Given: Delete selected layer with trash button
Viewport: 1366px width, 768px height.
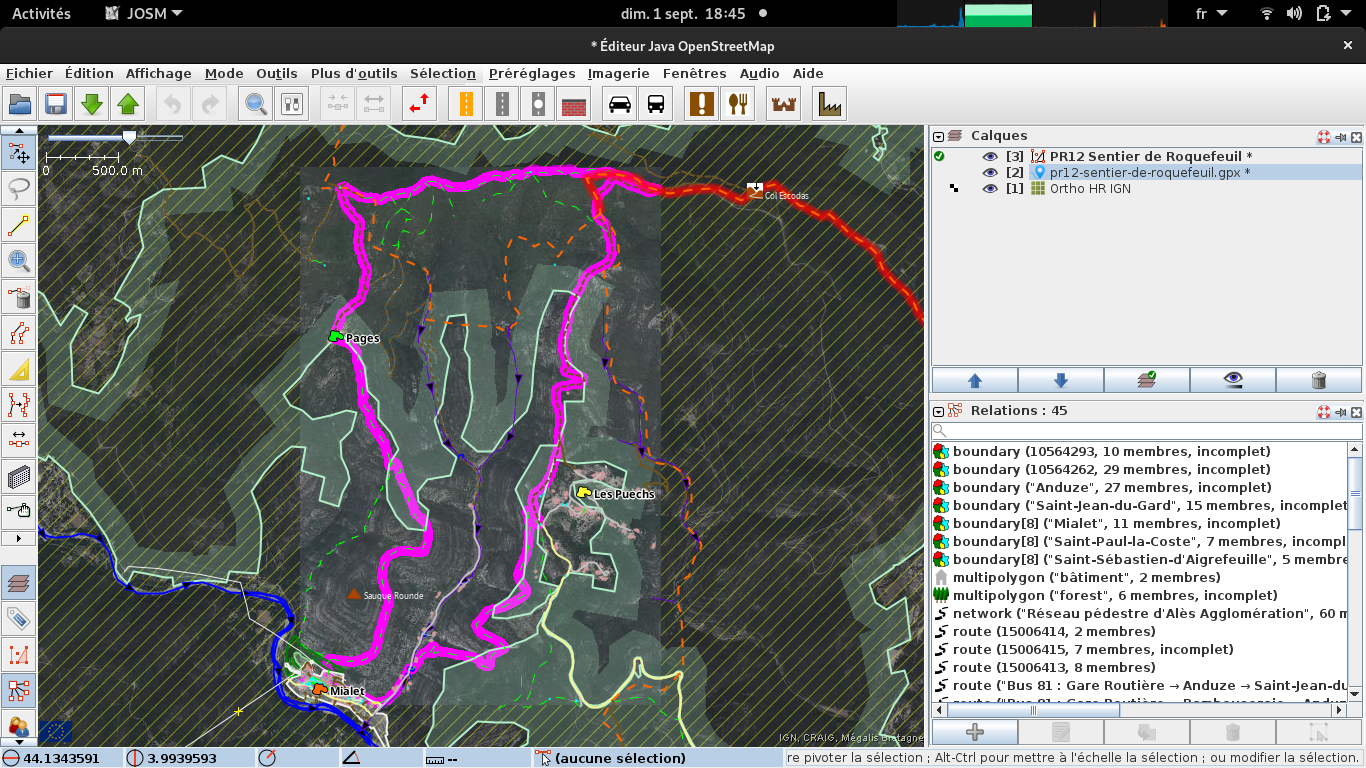Looking at the screenshot, I should [1318, 380].
